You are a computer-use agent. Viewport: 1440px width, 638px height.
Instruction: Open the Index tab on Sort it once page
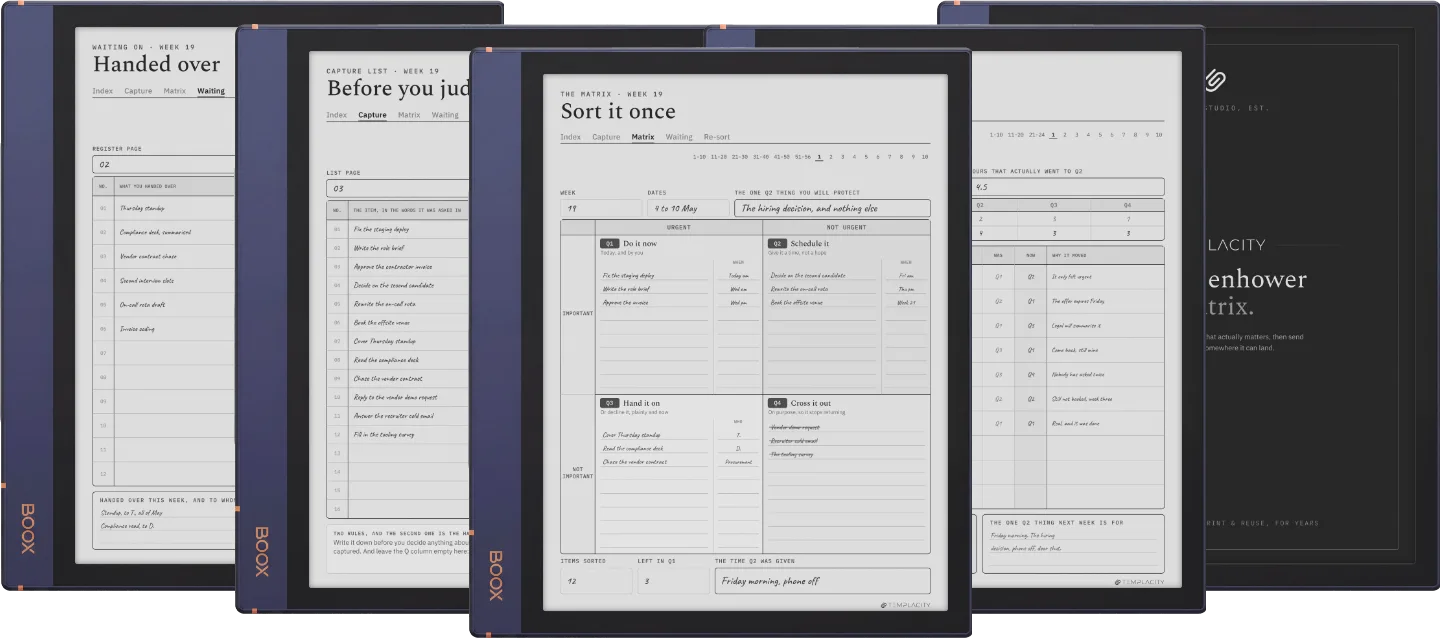pyautogui.click(x=570, y=137)
